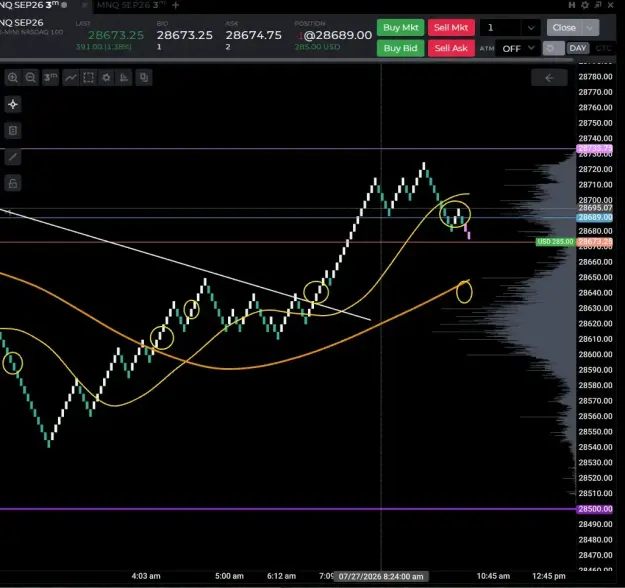Screen dimensions: 625x588
Task: Click the 12:45 pm time axis label
Action: coord(548,576)
